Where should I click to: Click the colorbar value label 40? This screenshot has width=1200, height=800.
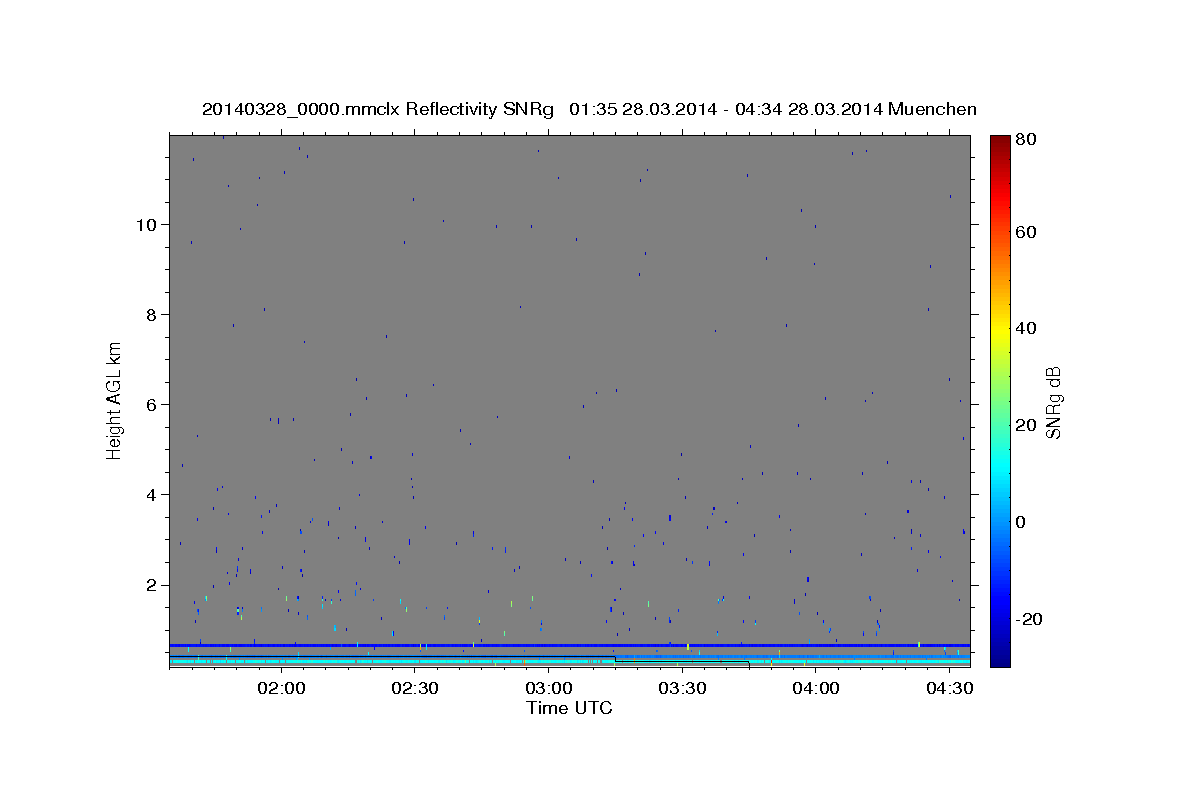tap(1026, 327)
